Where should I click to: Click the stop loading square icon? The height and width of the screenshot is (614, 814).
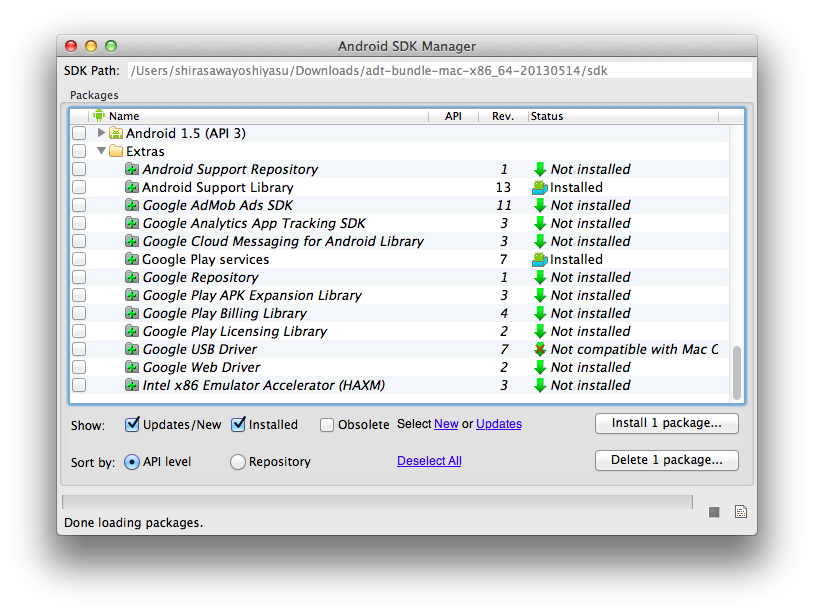point(714,512)
